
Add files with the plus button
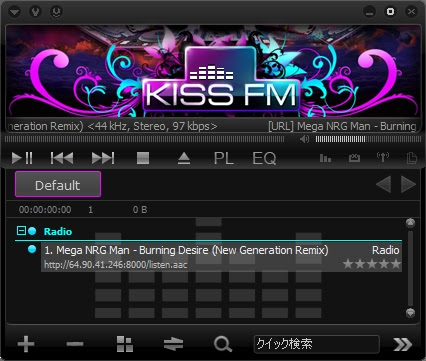(x=26, y=344)
